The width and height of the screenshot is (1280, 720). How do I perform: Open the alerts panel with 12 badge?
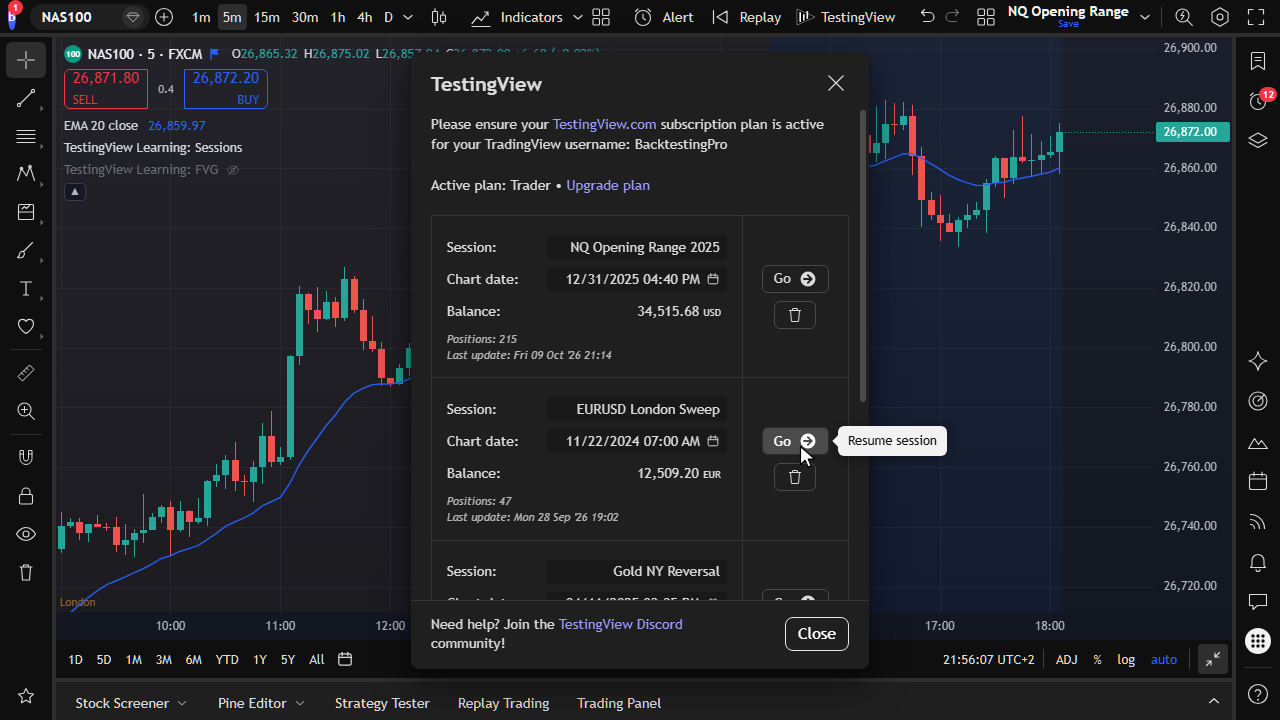[1259, 100]
